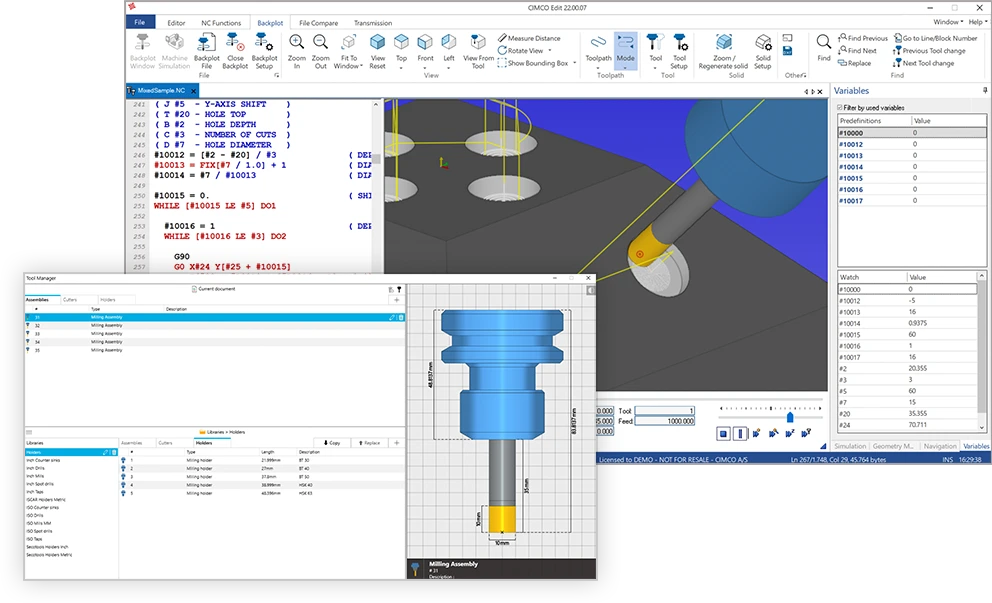Select variable #10014 in Predefinitions list

coord(911,167)
